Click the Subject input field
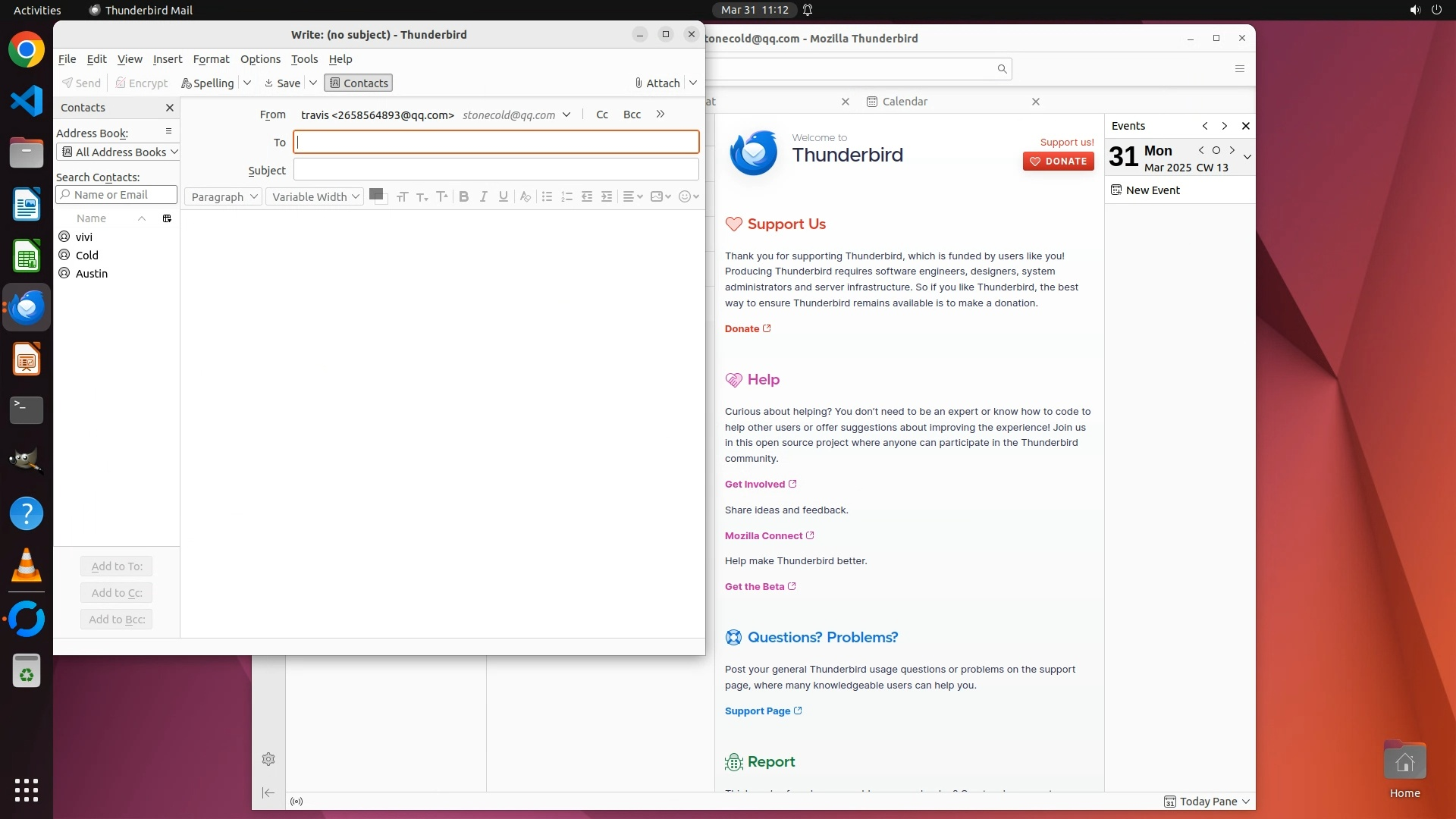The height and width of the screenshot is (819, 1456). [x=495, y=169]
